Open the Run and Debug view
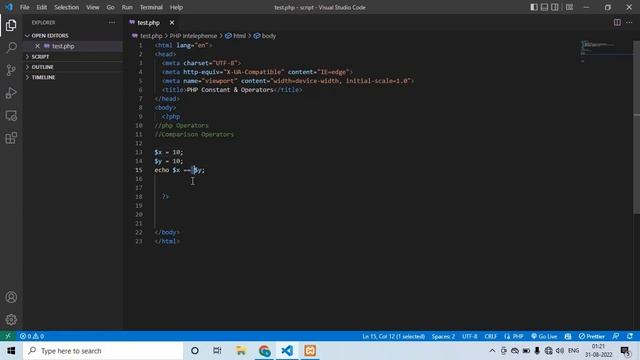Screen dimensions: 640x360 11,93
